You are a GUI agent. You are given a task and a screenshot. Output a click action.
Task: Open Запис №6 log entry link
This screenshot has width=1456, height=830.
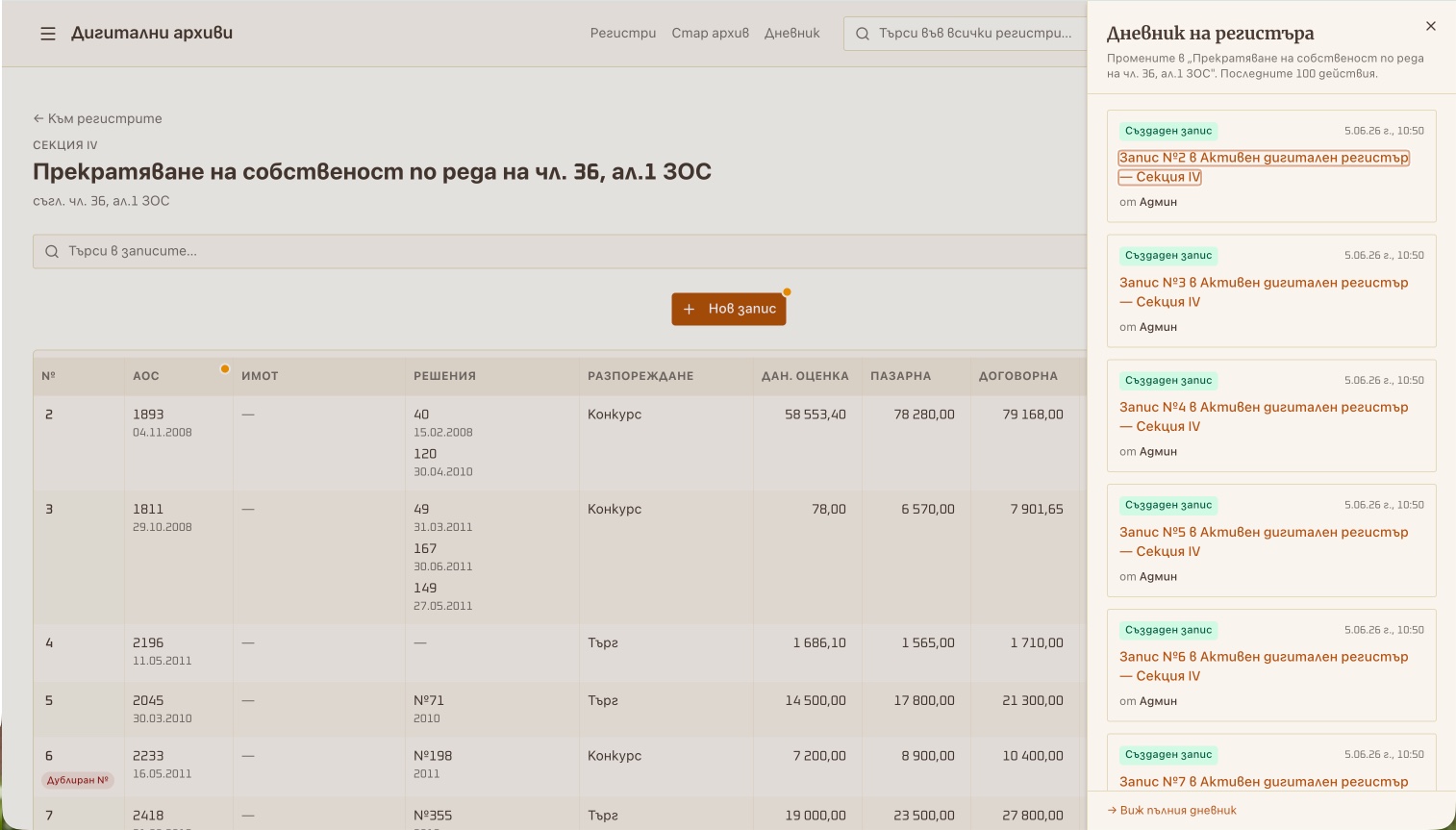1264,667
